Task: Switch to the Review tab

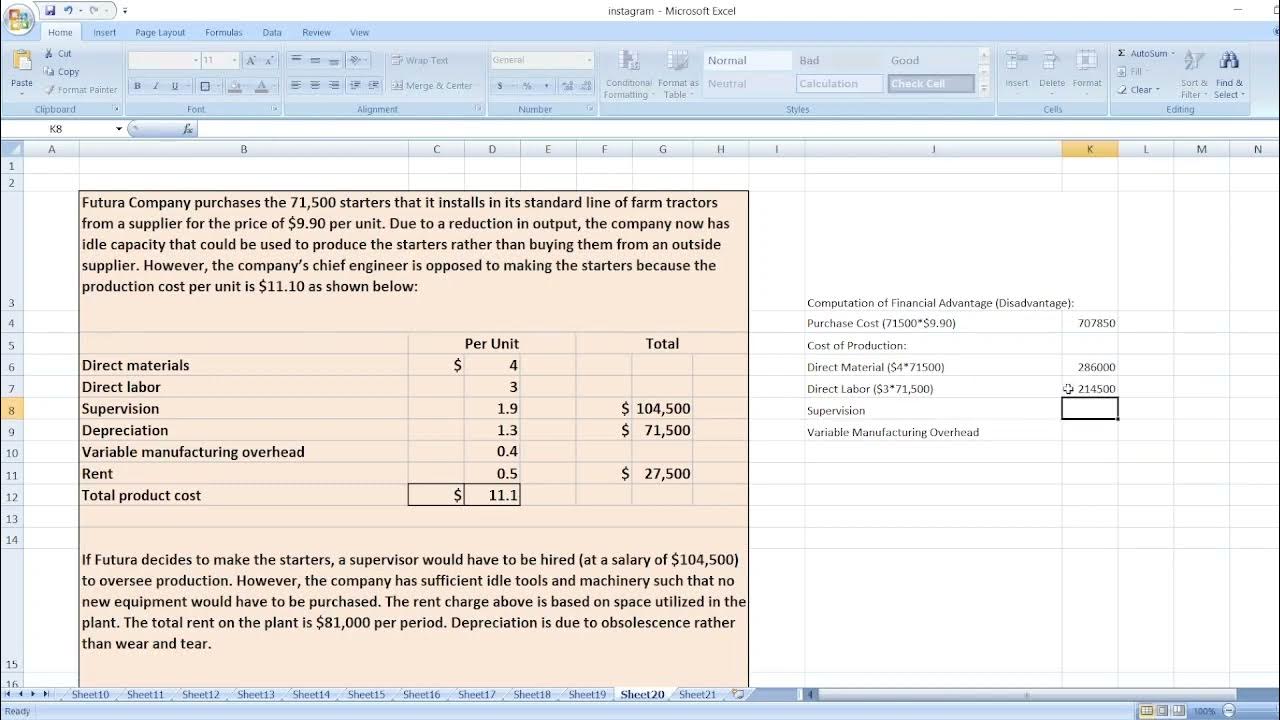Action: [316, 32]
